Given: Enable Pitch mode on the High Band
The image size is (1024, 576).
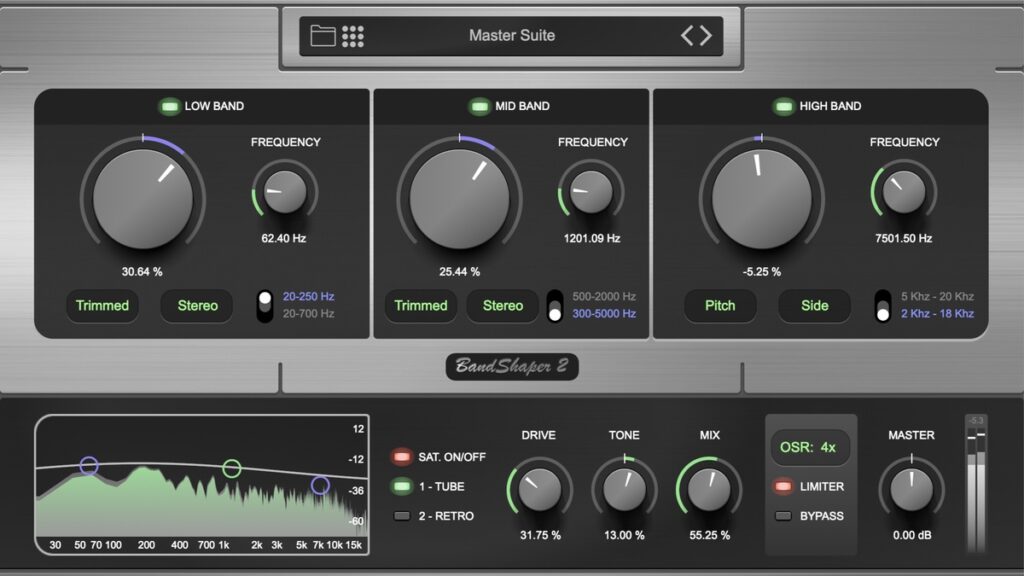Looking at the screenshot, I should point(719,306).
